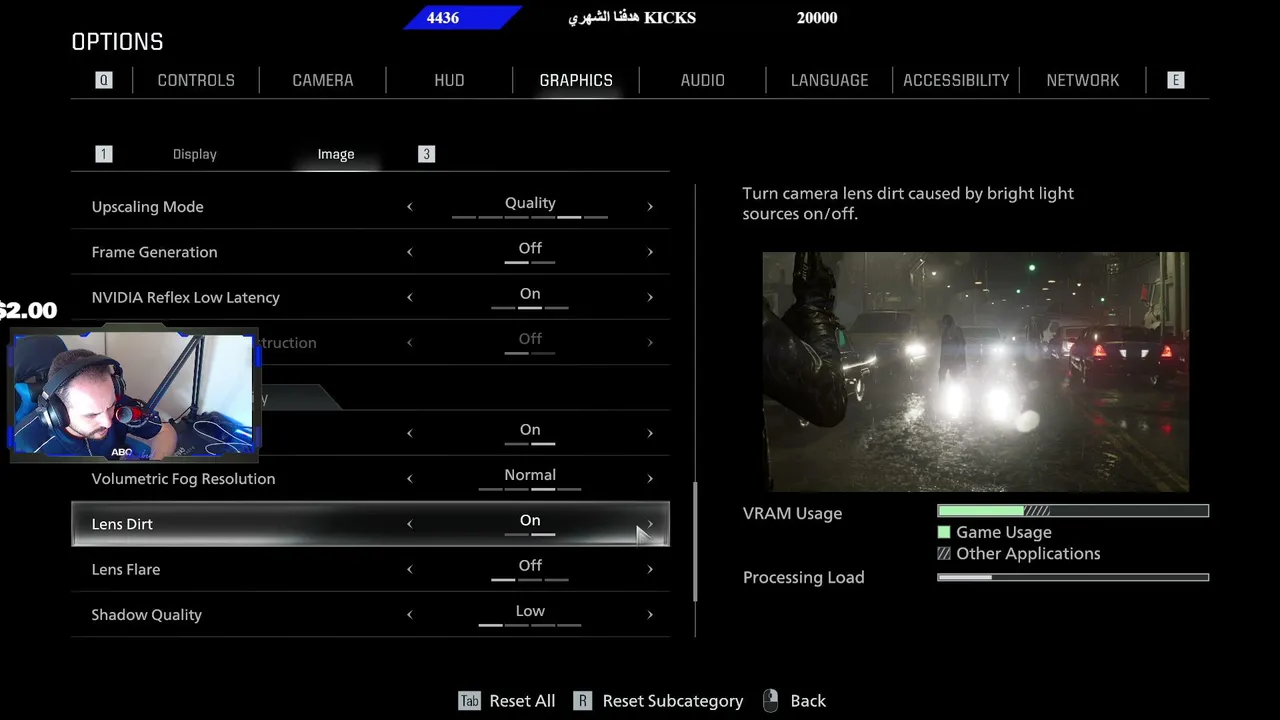This screenshot has width=1280, height=720.
Task: Switch to the Camera tab
Action: click(x=323, y=80)
